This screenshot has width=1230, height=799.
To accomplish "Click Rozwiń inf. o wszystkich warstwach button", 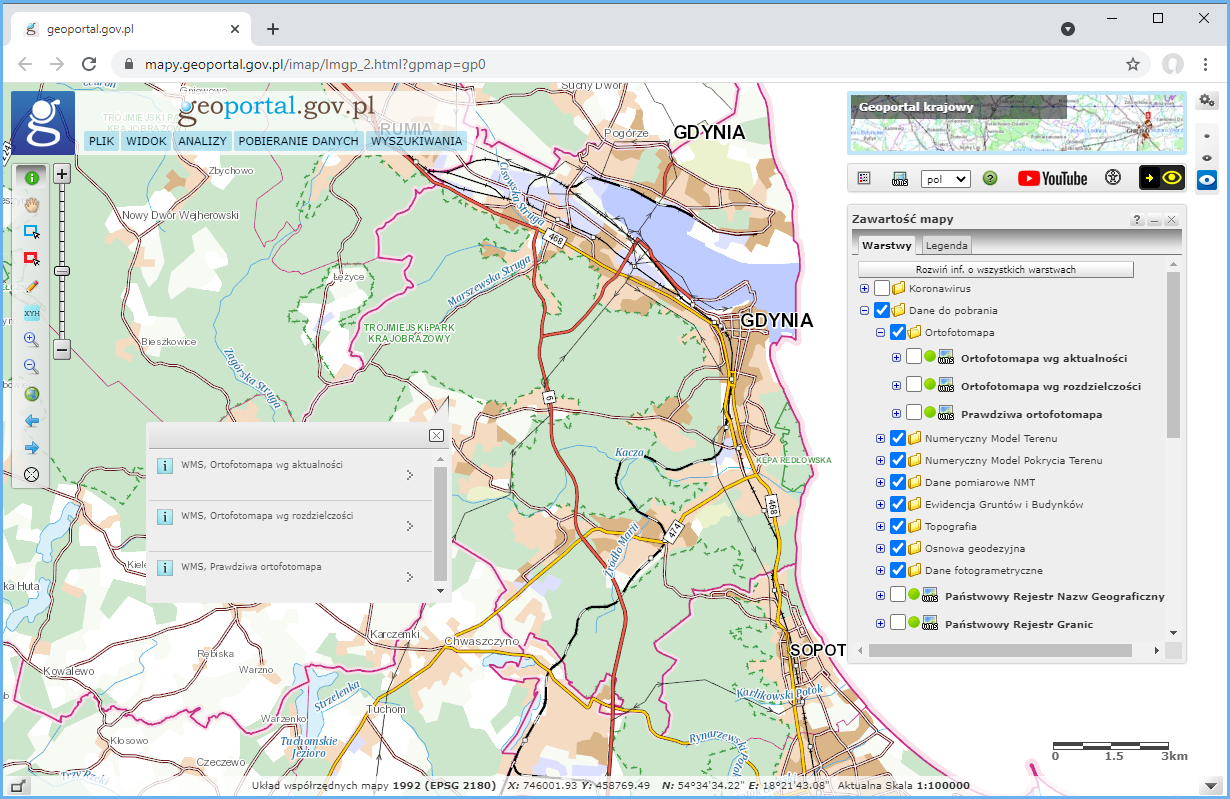I will point(995,270).
